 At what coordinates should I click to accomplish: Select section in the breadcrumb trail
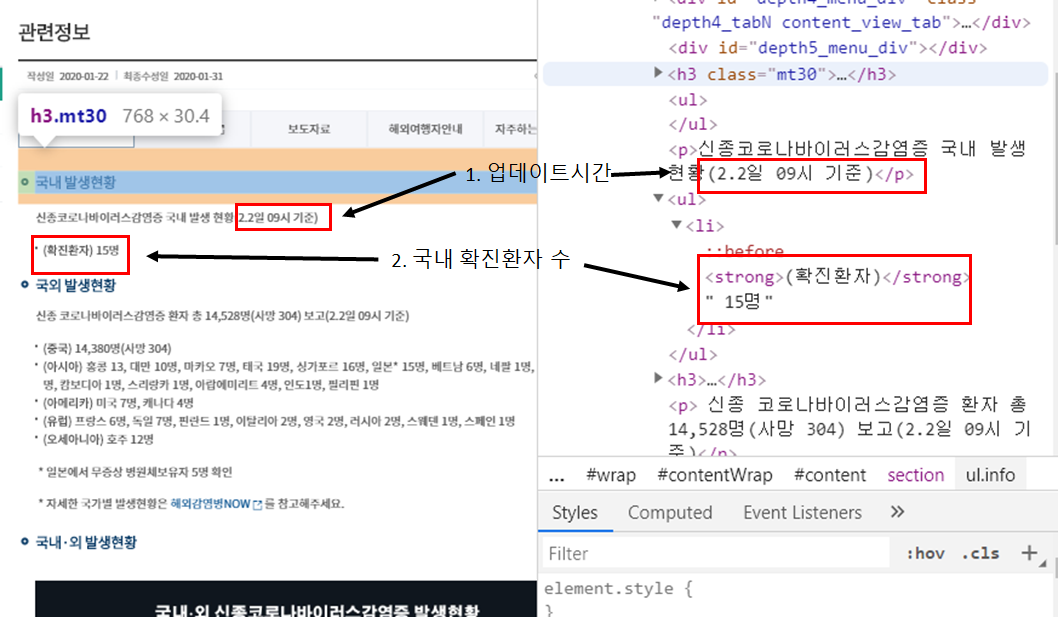916,475
